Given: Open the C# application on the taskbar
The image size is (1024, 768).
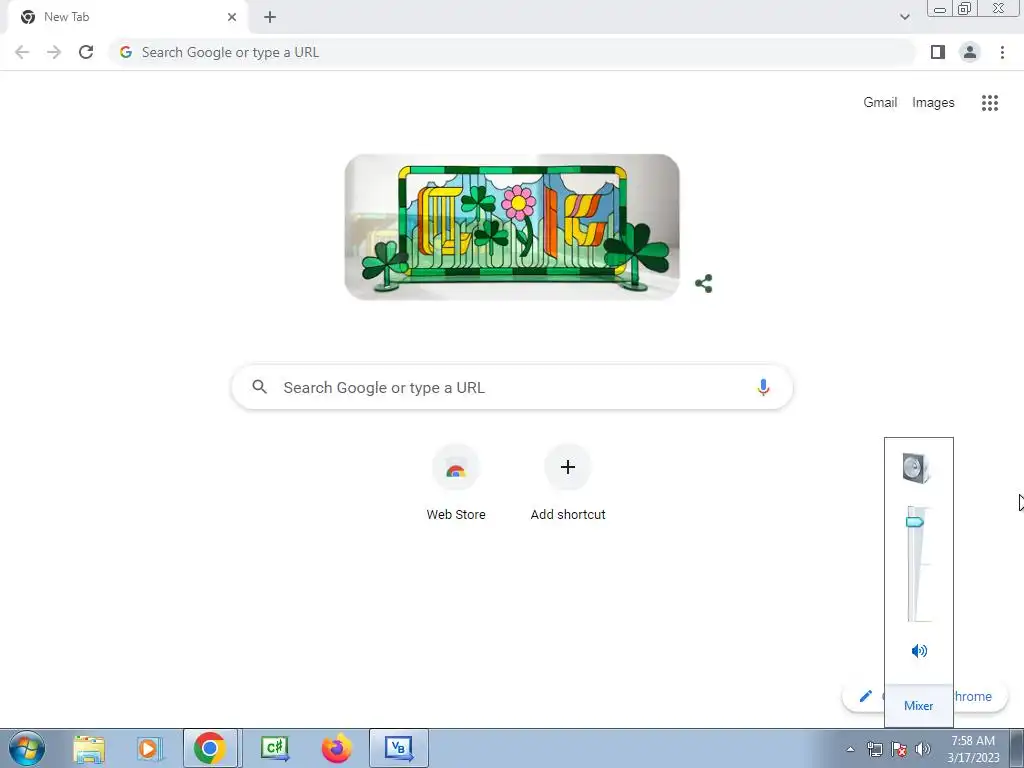Looking at the screenshot, I should click(x=275, y=748).
